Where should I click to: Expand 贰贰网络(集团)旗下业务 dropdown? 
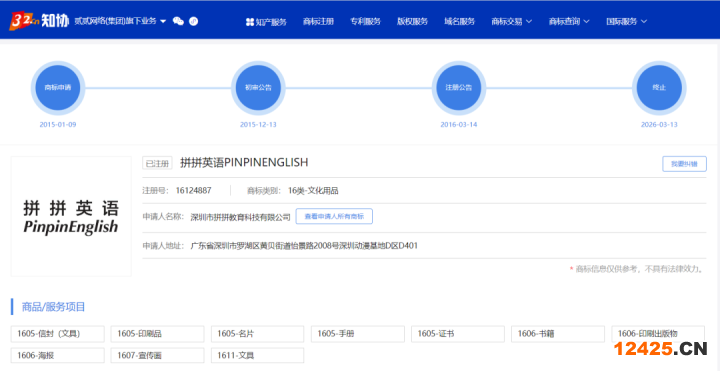coord(120,21)
